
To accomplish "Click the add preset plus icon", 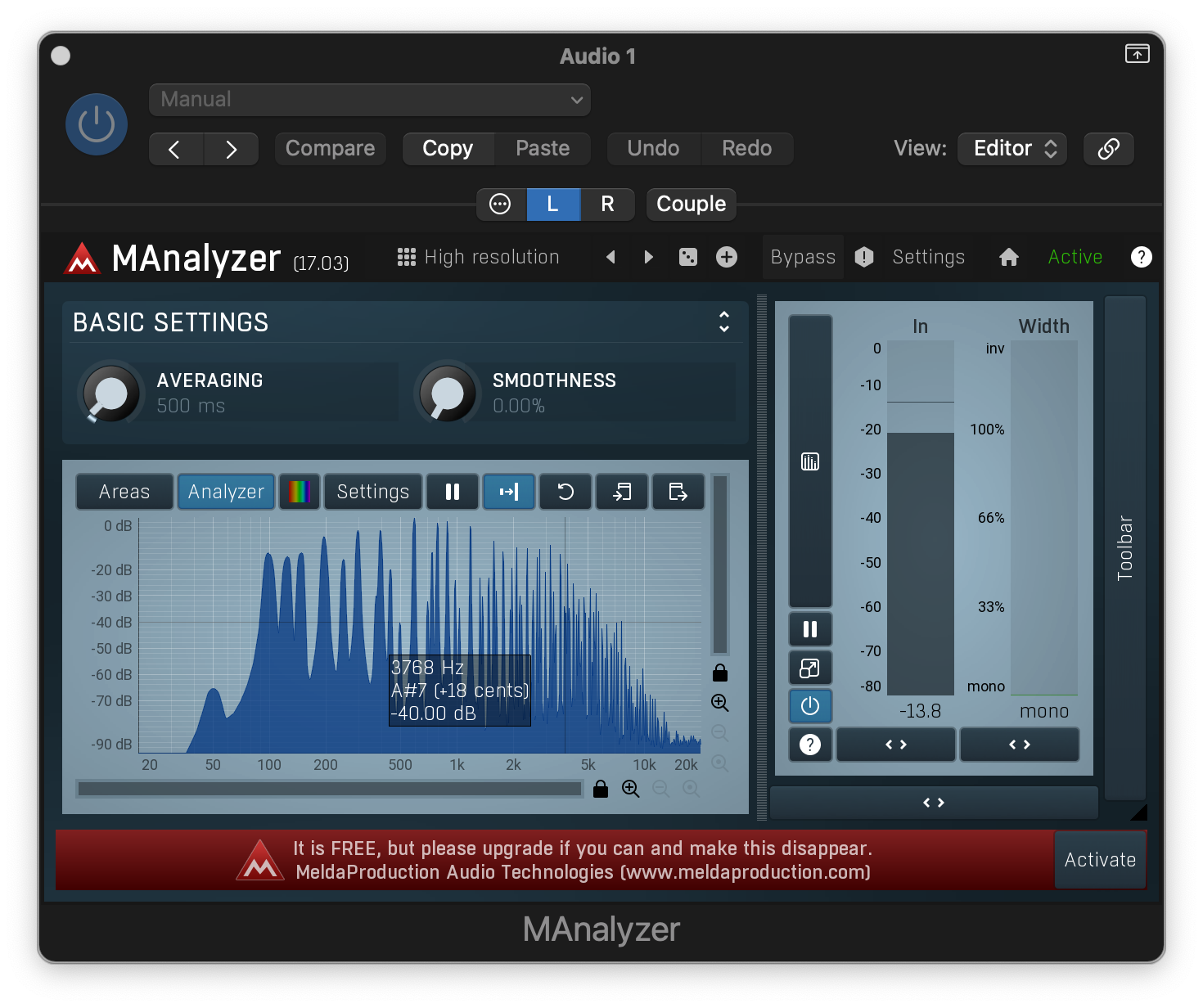I will tap(727, 257).
